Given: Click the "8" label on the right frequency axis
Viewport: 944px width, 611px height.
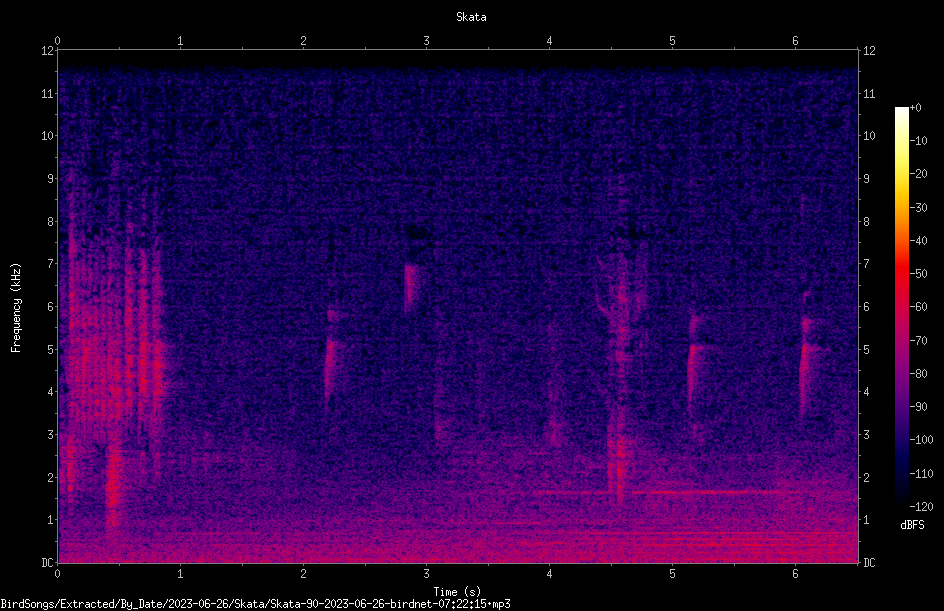Looking at the screenshot, I should tap(866, 222).
